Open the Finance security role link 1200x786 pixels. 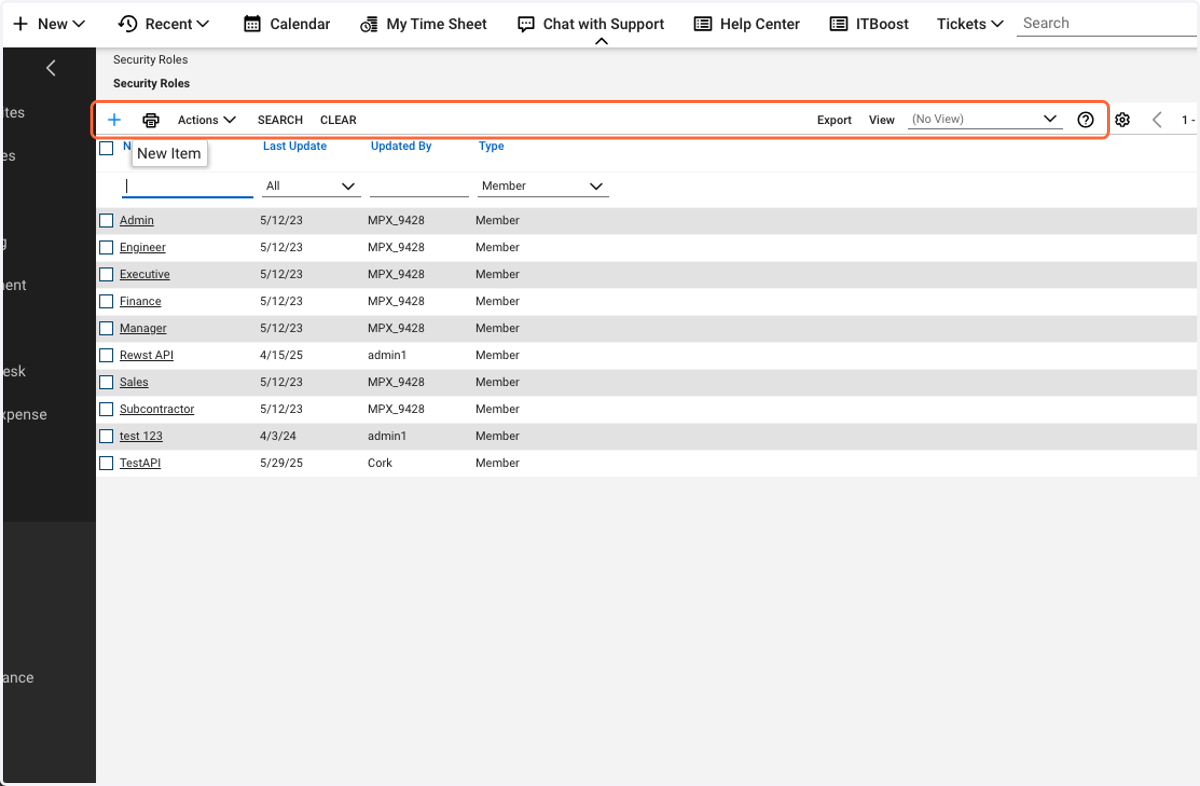click(140, 301)
